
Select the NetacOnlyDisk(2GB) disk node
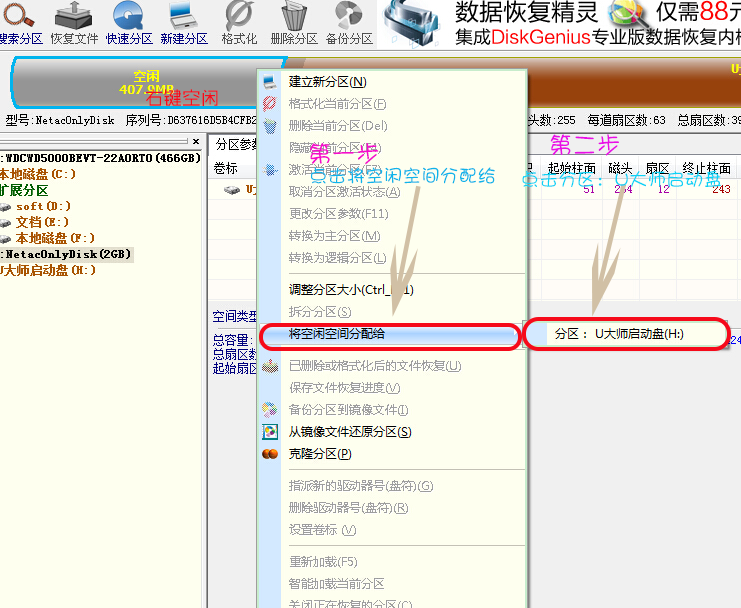pos(68,255)
